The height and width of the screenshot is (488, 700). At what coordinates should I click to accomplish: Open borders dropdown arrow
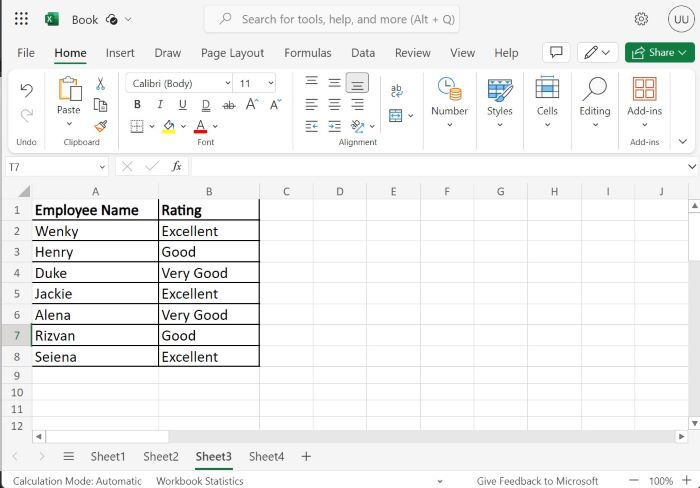[x=152, y=126]
